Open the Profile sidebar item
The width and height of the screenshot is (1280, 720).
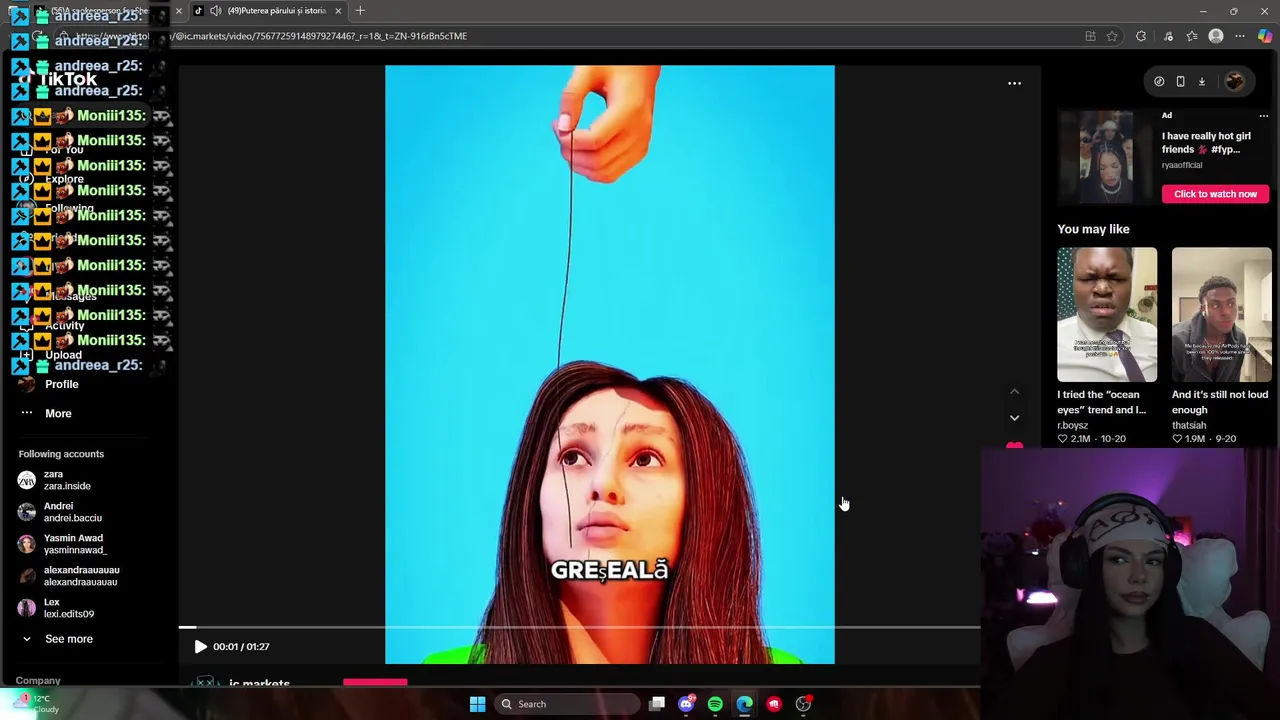[x=61, y=384]
